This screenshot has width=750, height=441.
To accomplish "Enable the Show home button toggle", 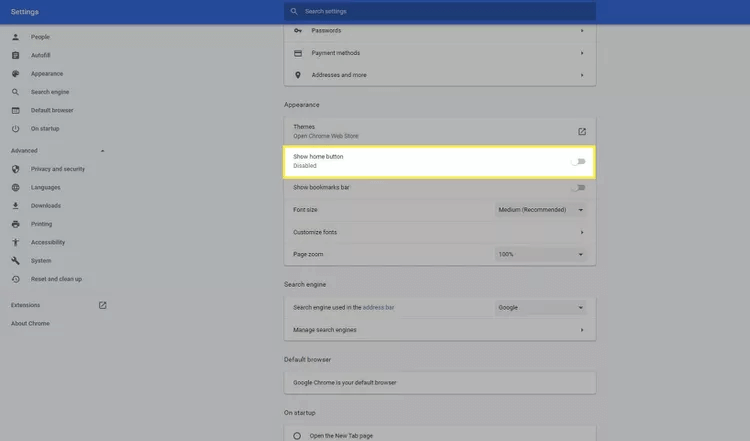I will 578,161.
